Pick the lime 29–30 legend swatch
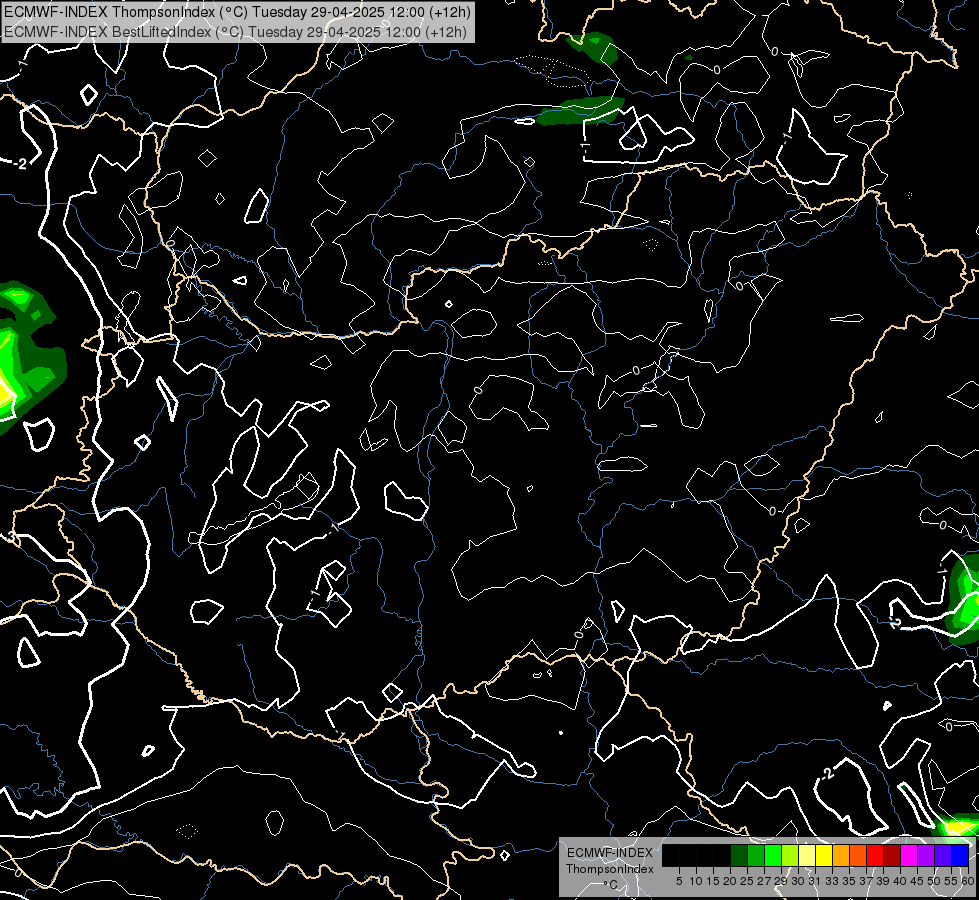This screenshot has width=979, height=900. pos(790,855)
